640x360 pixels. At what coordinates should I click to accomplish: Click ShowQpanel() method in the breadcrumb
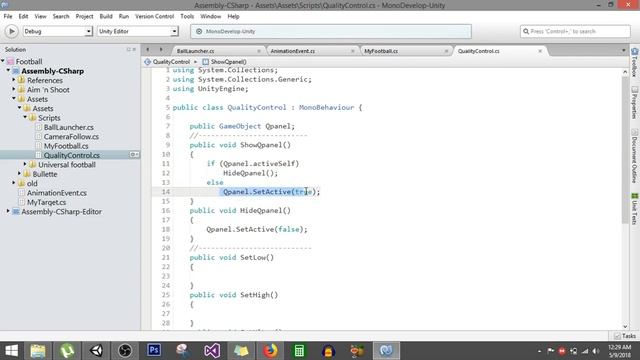click(224, 62)
